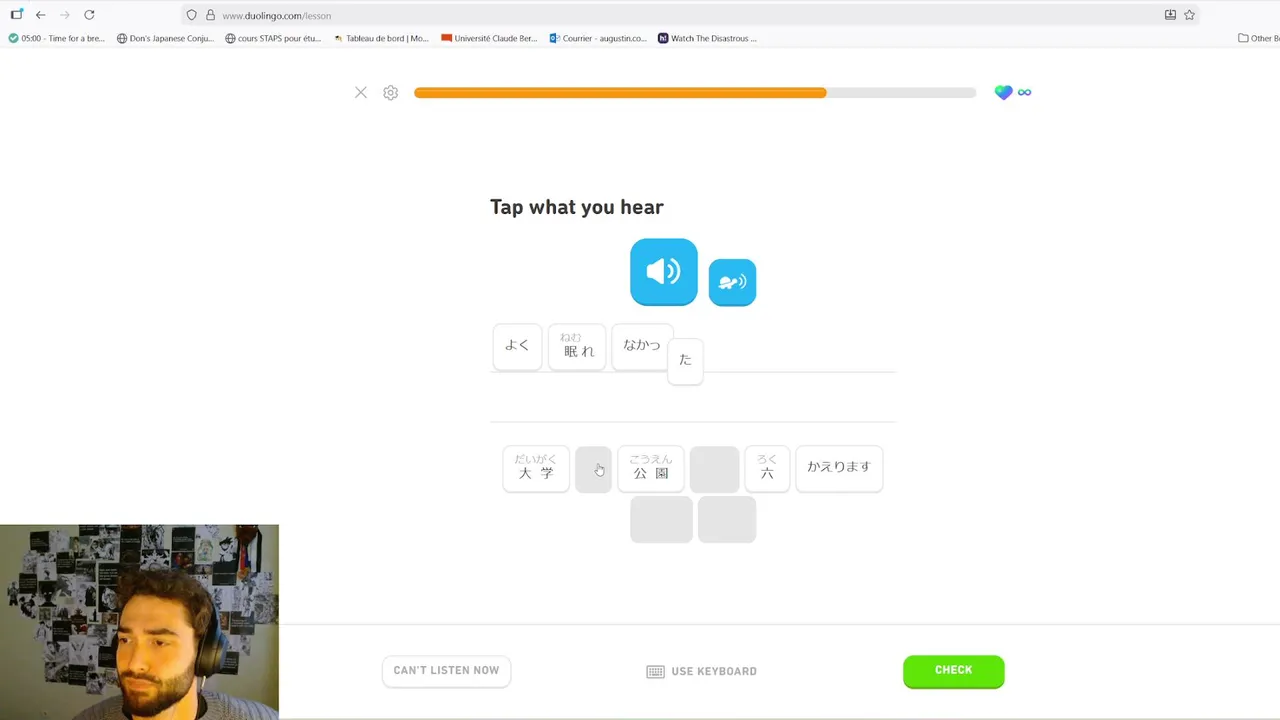Select the 公園 word tile
Image resolution: width=1280 pixels, height=720 pixels.
651,469
